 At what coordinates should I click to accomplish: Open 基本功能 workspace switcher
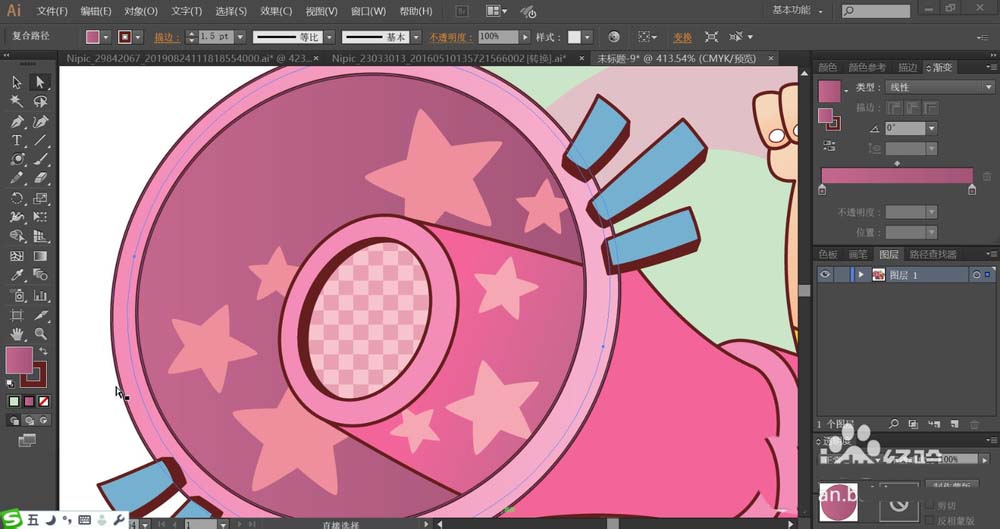[x=797, y=11]
